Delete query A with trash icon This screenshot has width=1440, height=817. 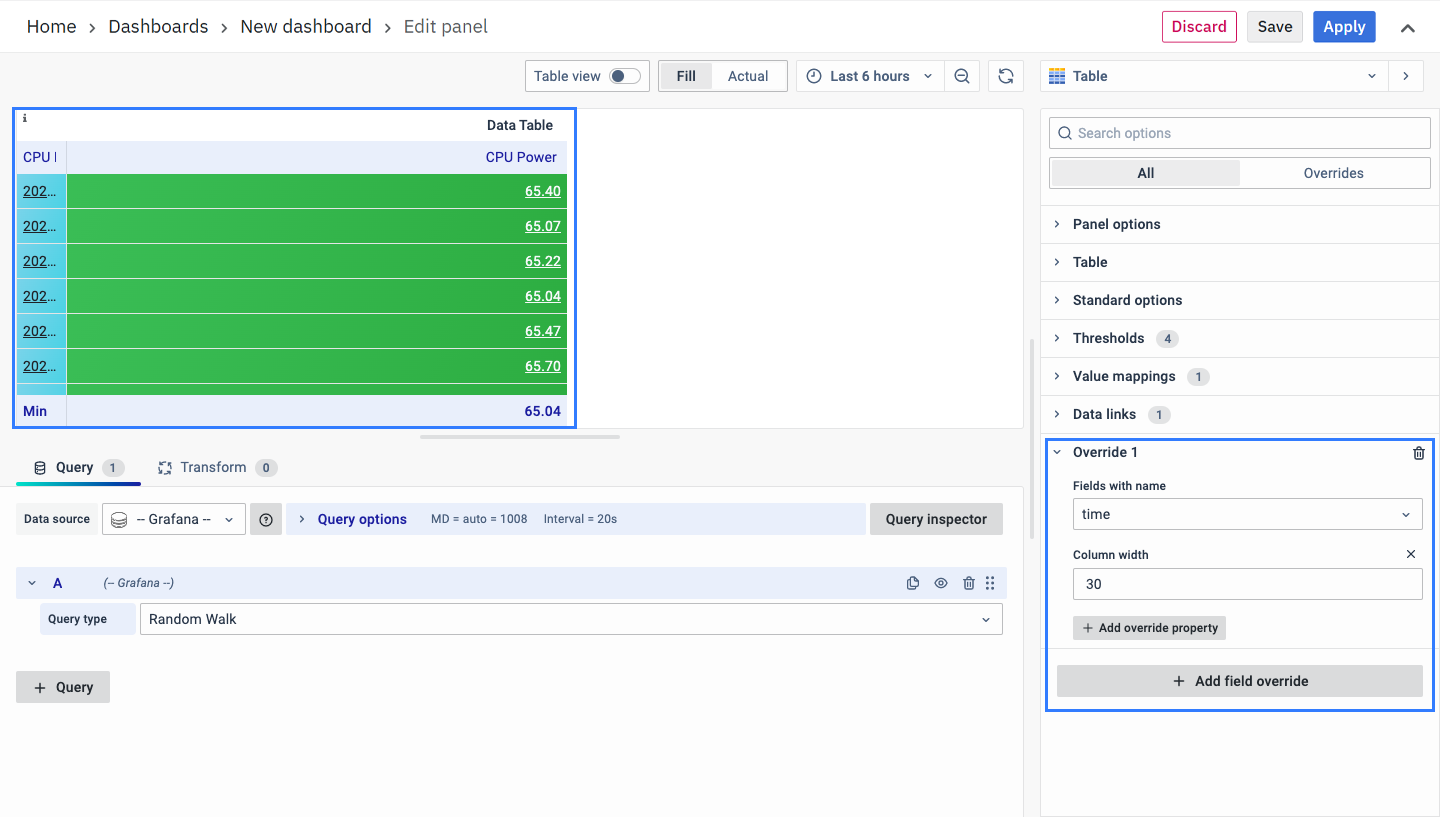coord(968,583)
